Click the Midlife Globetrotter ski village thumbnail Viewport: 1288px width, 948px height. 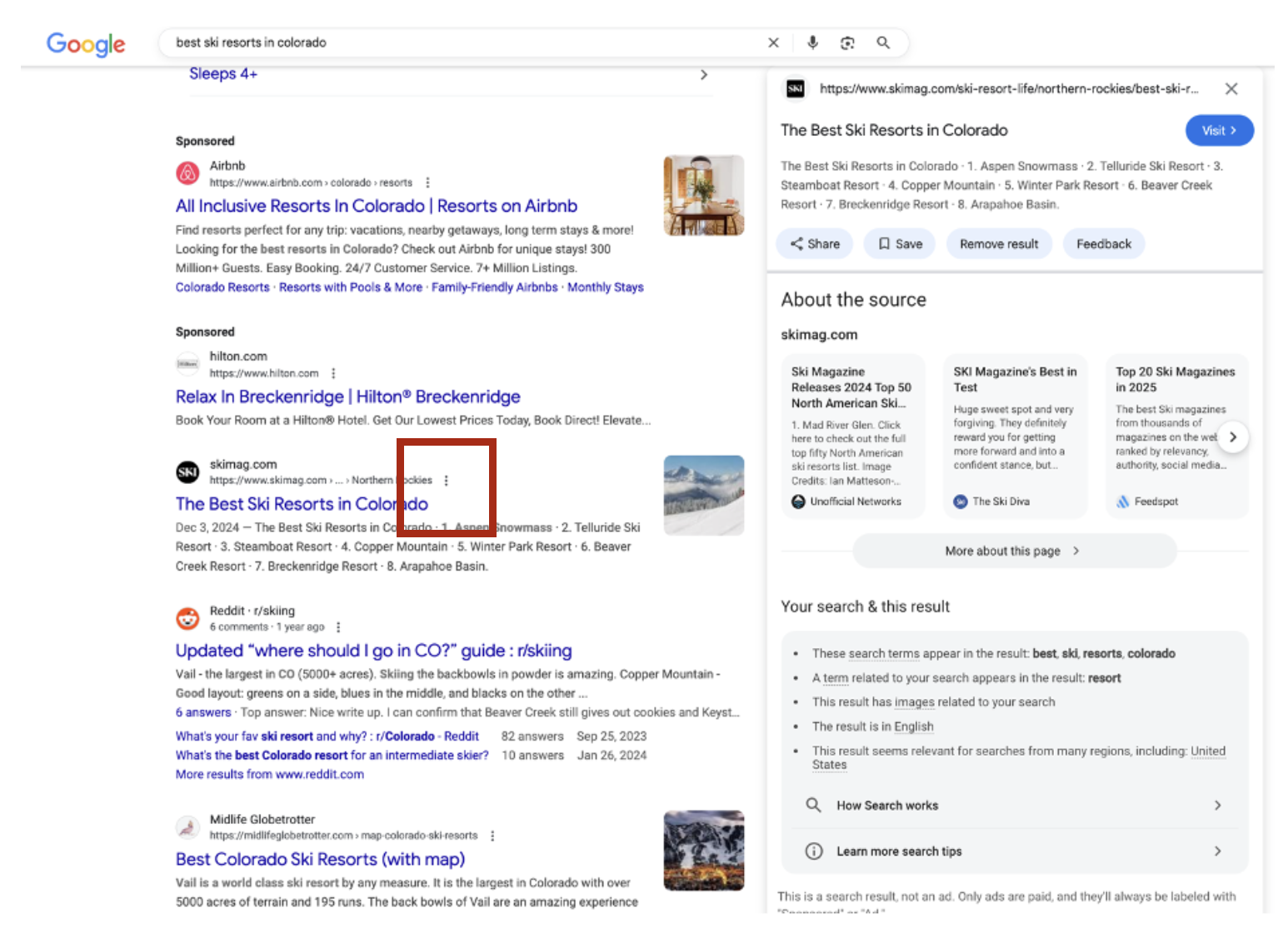[704, 851]
